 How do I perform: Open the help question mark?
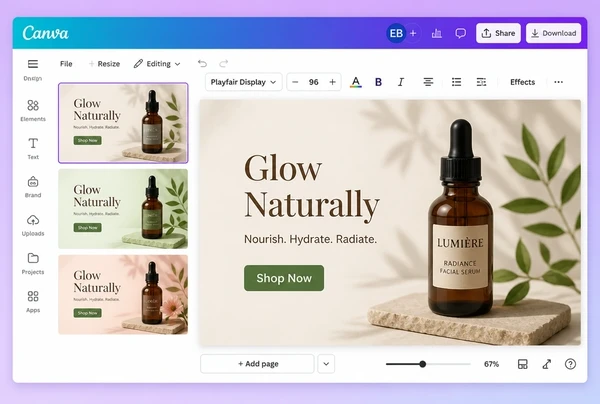coord(570,364)
